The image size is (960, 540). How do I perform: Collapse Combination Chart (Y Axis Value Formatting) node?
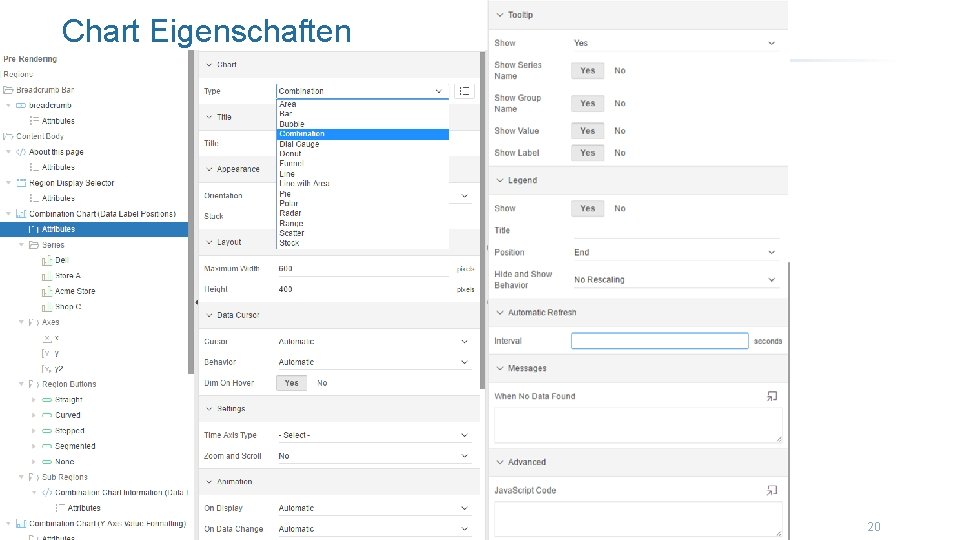coord(8,524)
